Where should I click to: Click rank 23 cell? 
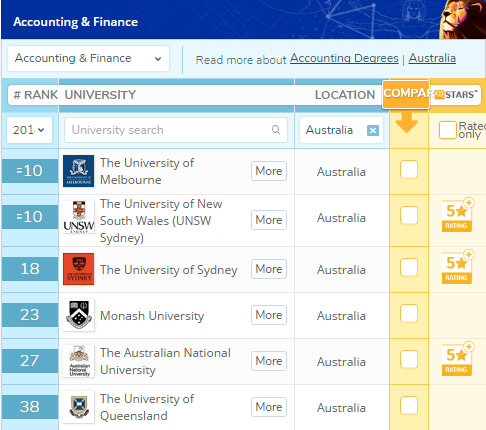[30, 315]
